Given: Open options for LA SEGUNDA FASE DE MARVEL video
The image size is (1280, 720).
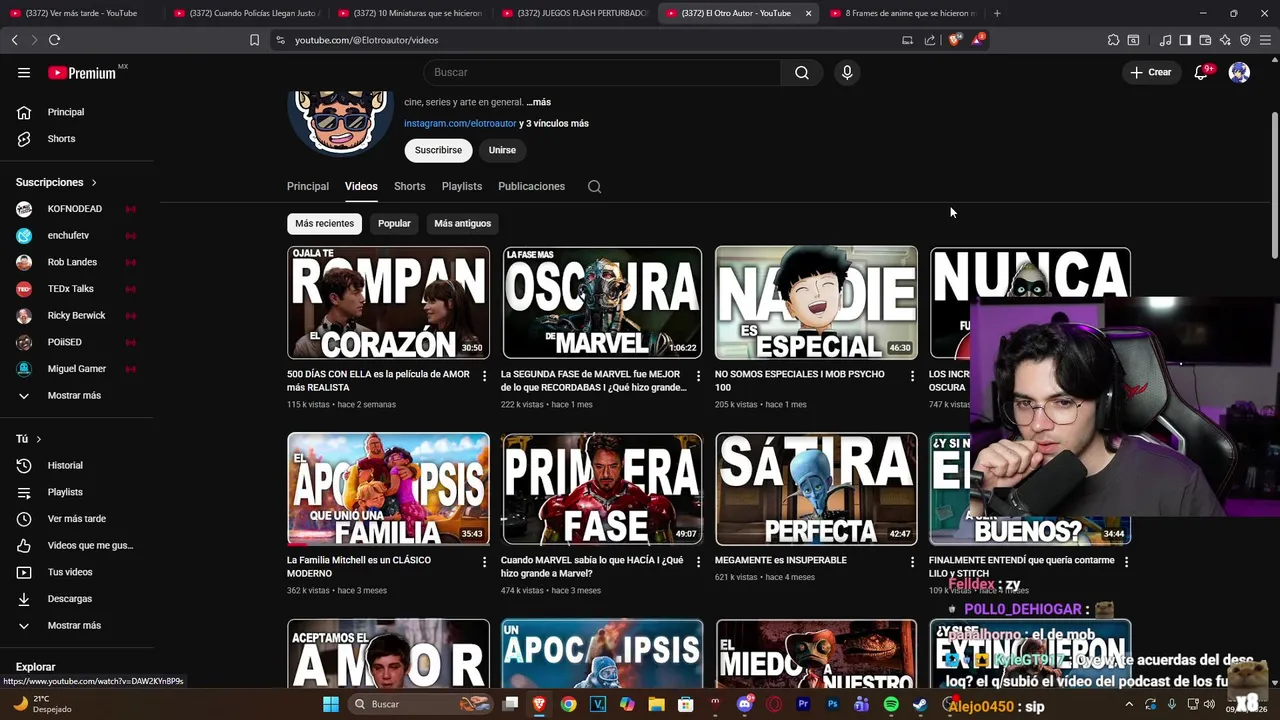Looking at the screenshot, I should (x=698, y=376).
